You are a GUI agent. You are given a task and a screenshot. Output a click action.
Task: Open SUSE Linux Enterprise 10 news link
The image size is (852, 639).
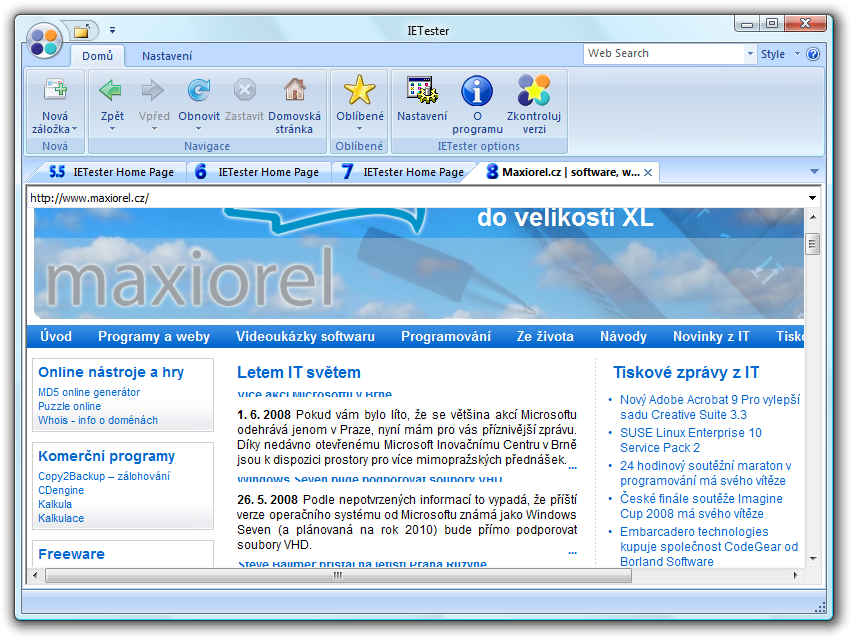tap(691, 440)
